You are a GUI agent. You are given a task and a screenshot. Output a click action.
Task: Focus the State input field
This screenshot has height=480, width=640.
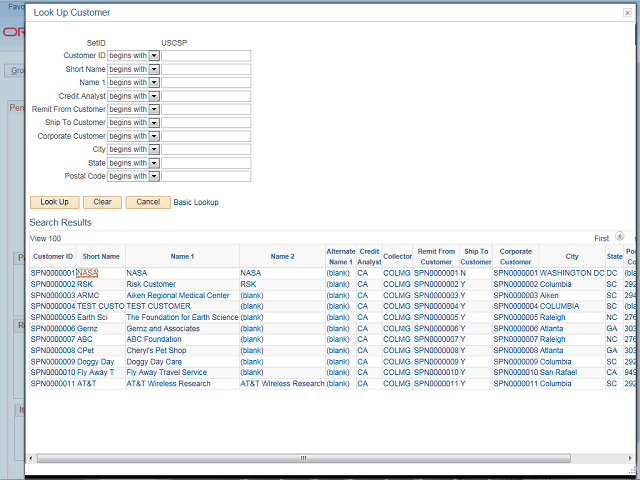coord(206,163)
